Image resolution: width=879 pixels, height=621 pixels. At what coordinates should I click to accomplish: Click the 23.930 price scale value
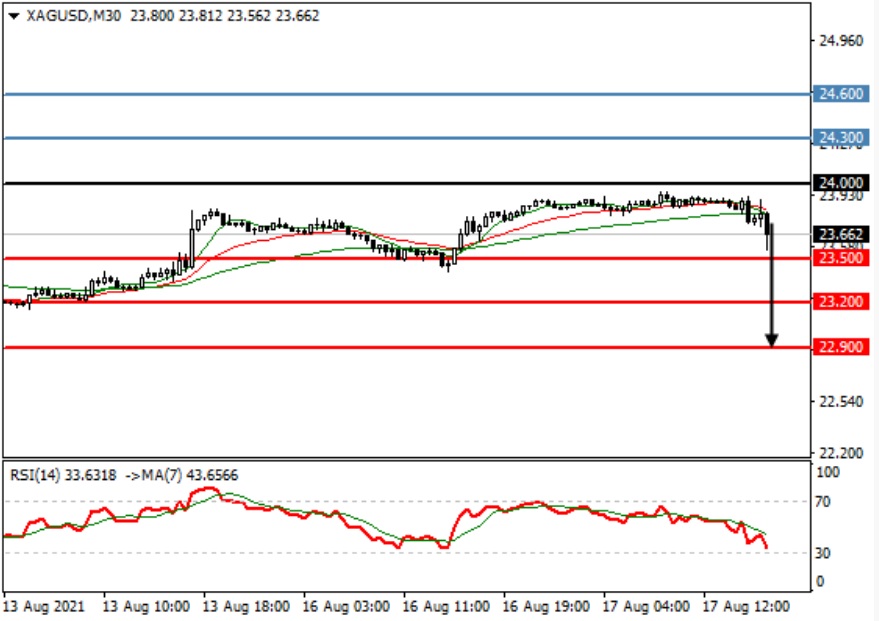(x=841, y=196)
